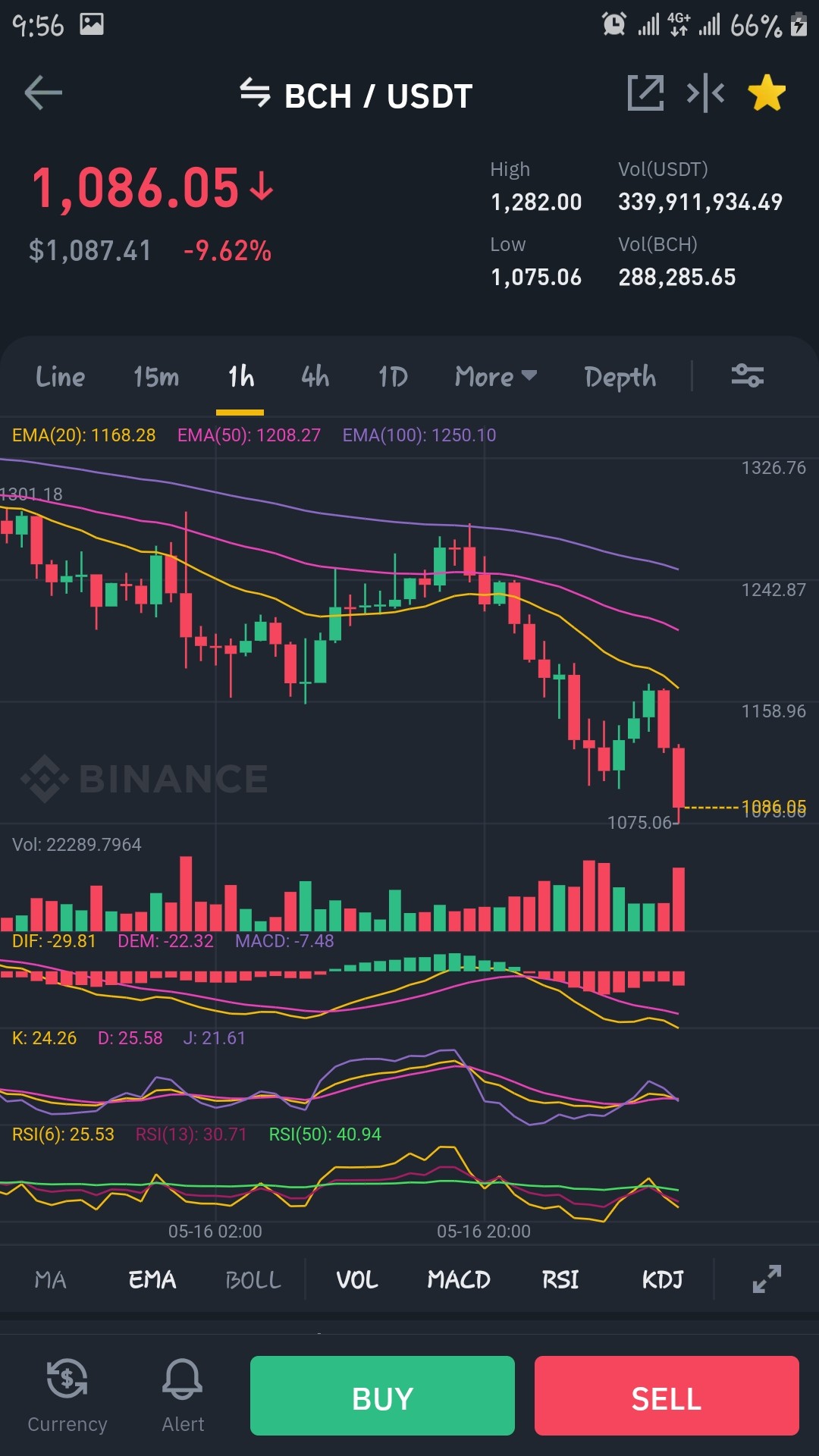Select the 1D timeframe tab
Image resolution: width=819 pixels, height=1456 pixels.
393,376
